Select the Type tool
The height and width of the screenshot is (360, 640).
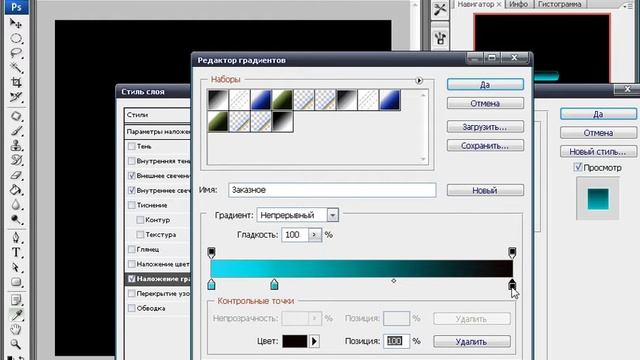[x=16, y=253]
